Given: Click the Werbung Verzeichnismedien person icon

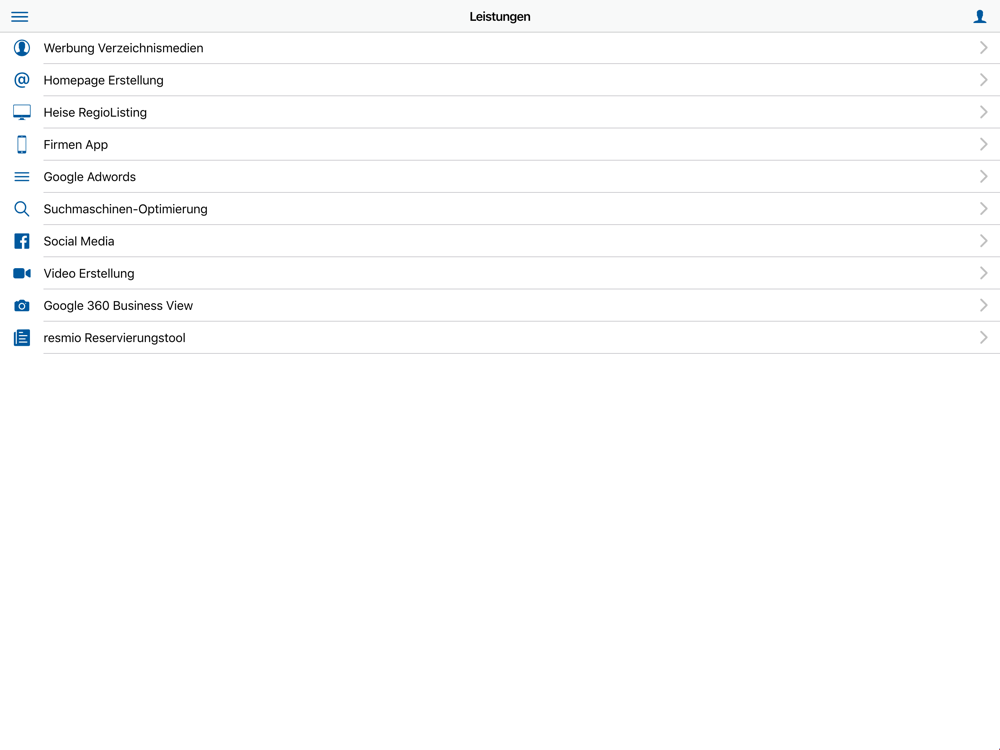Looking at the screenshot, I should point(22,48).
